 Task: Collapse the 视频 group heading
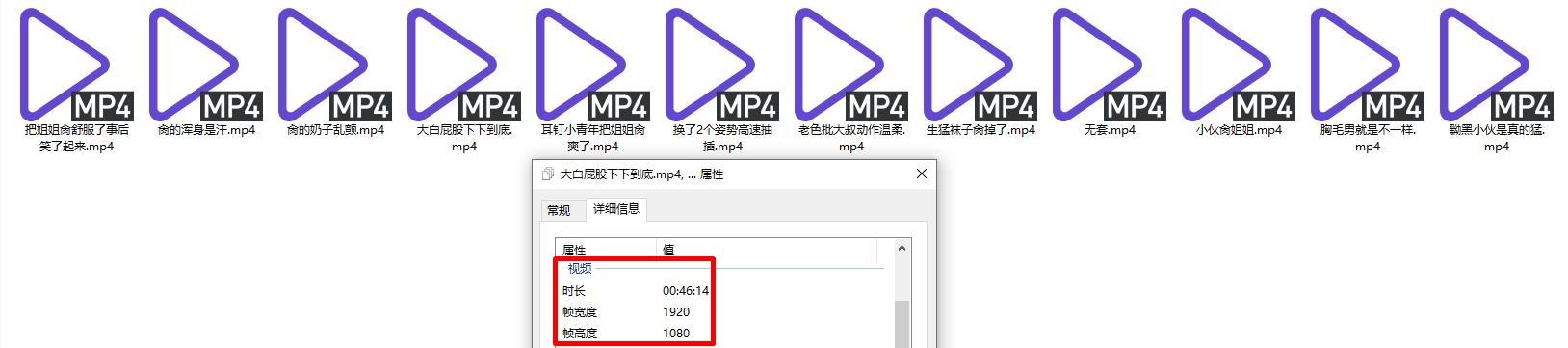(x=580, y=269)
